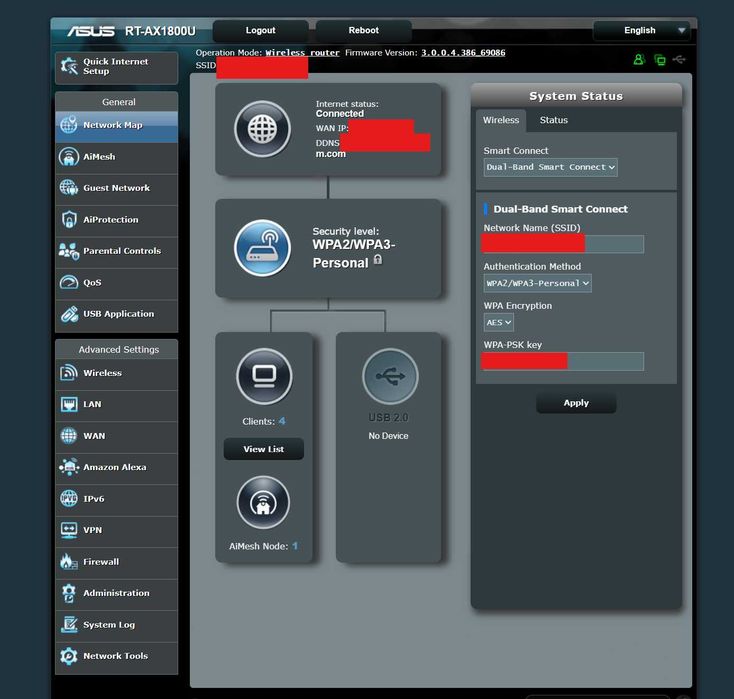This screenshot has width=734, height=699.
Task: Click the Security level WPA2/WPA3-Personal text
Action: (x=354, y=254)
